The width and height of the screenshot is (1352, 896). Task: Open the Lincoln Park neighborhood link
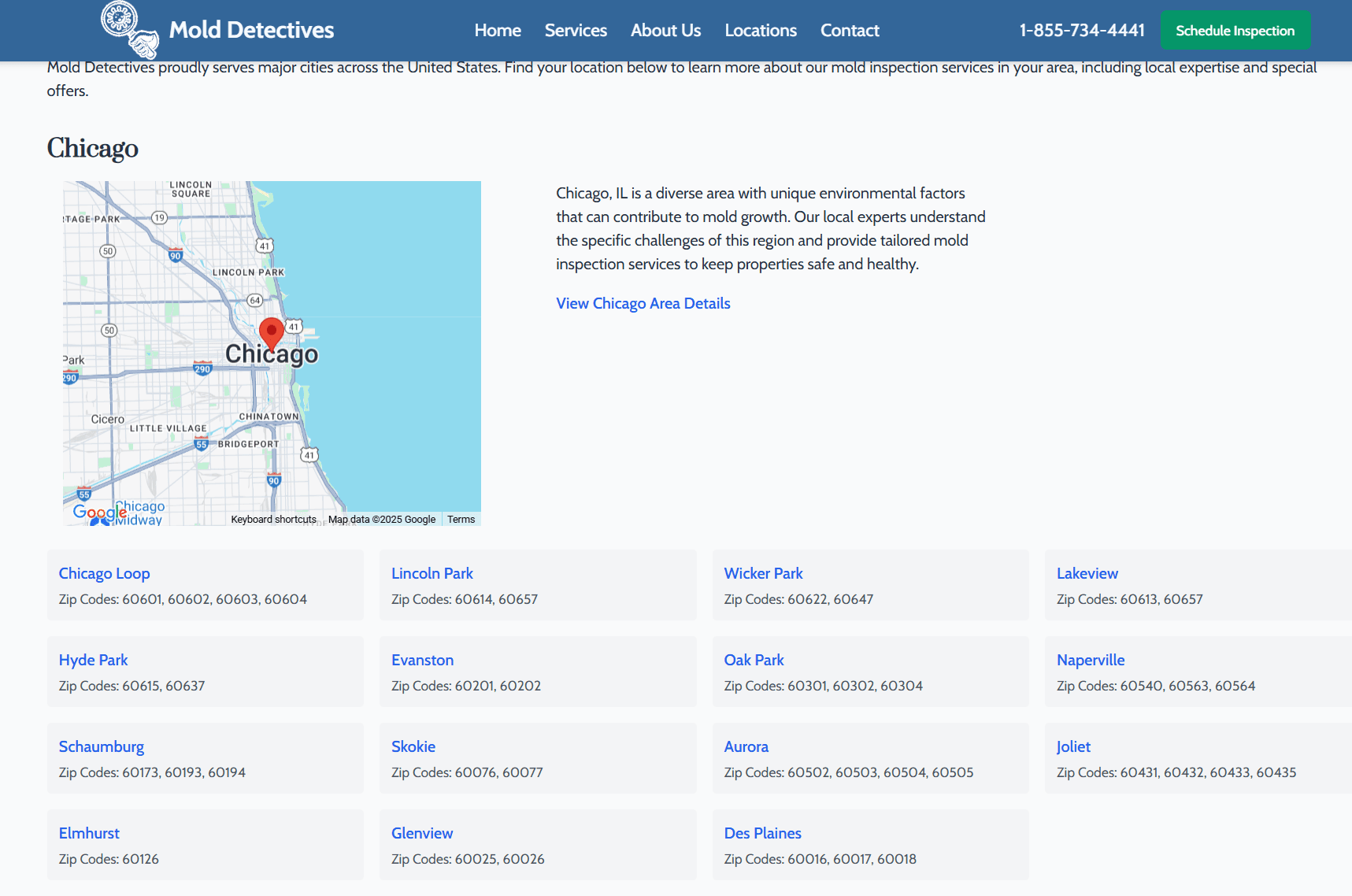(432, 573)
